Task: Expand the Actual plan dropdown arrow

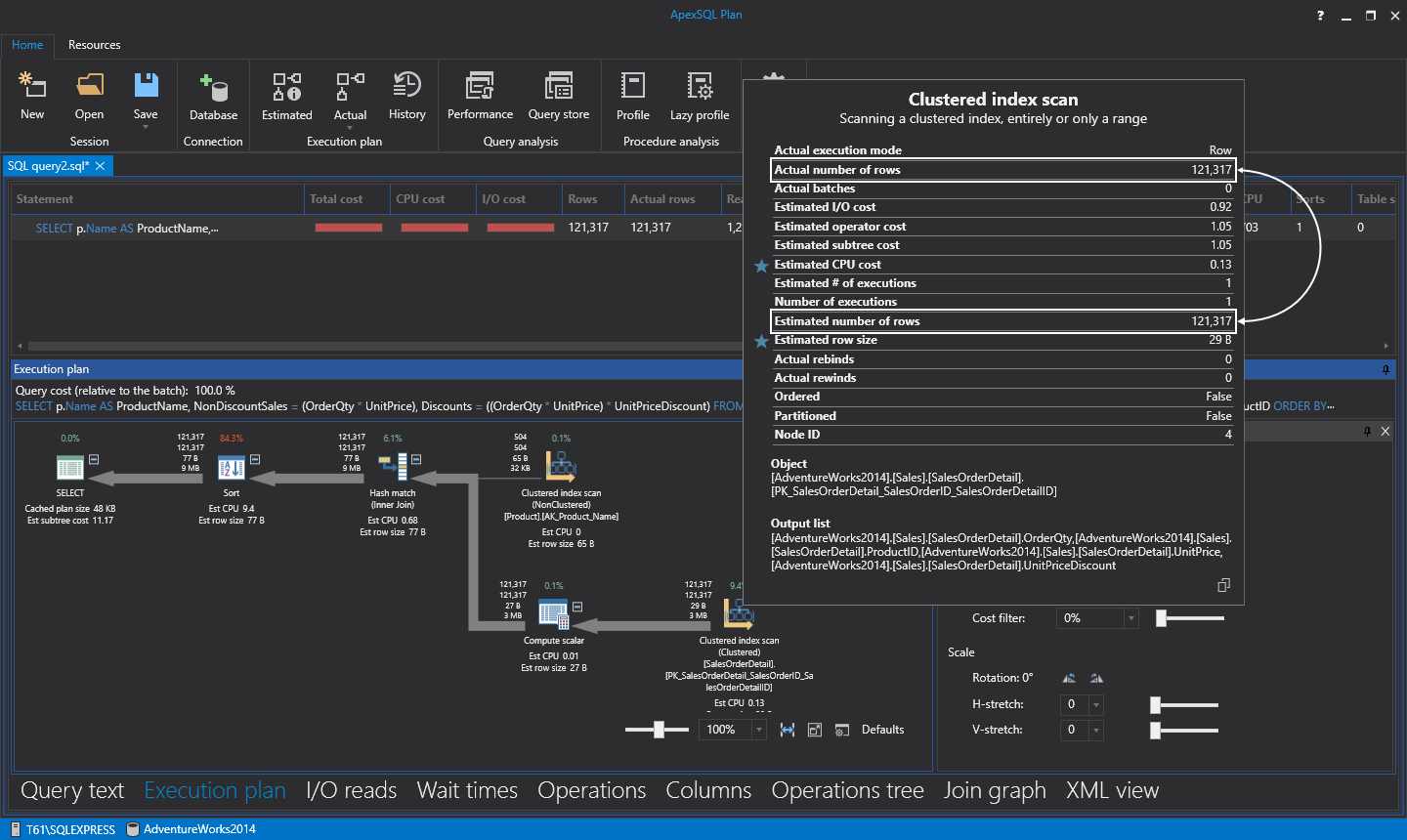Action: click(350, 127)
